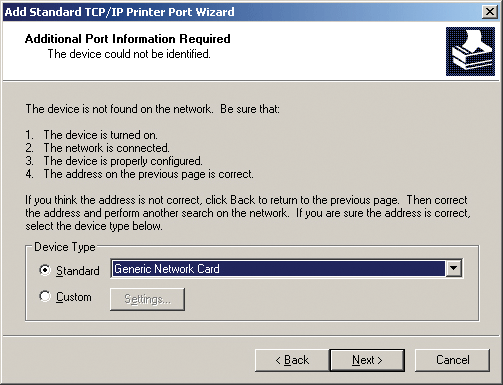Click 'The device could not be identified' subtitle

[129, 54]
